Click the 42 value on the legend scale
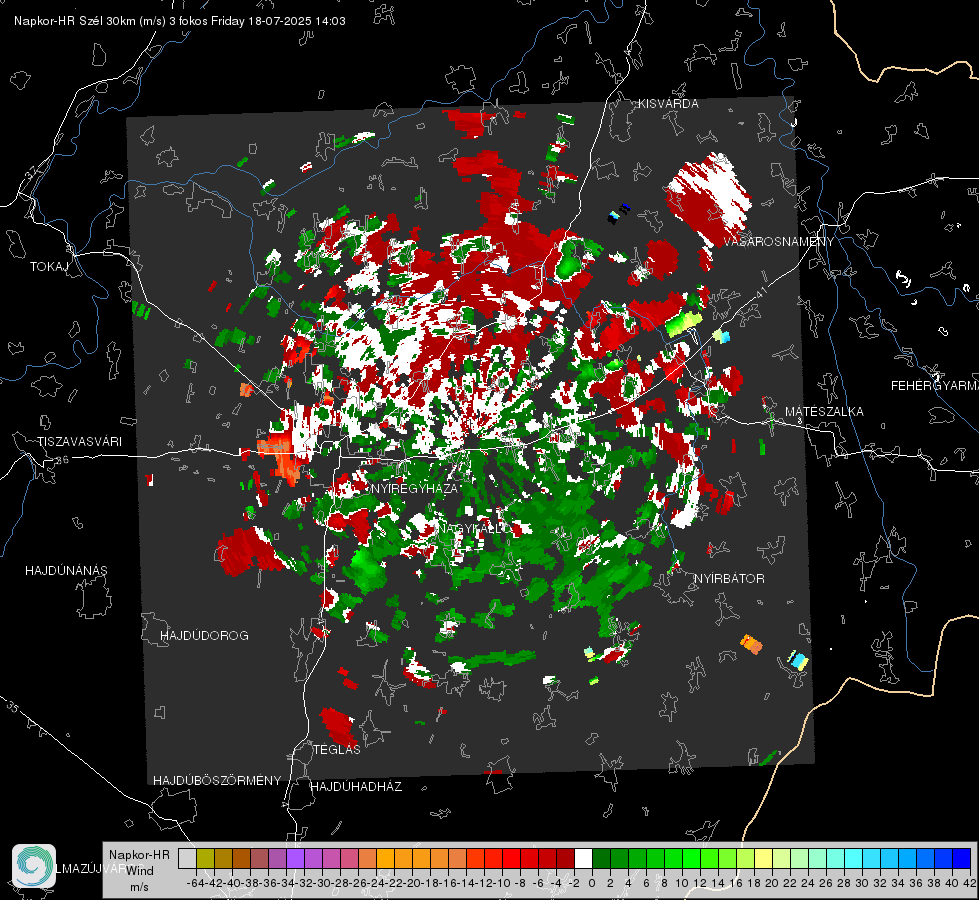The height and width of the screenshot is (900, 979). (x=969, y=883)
